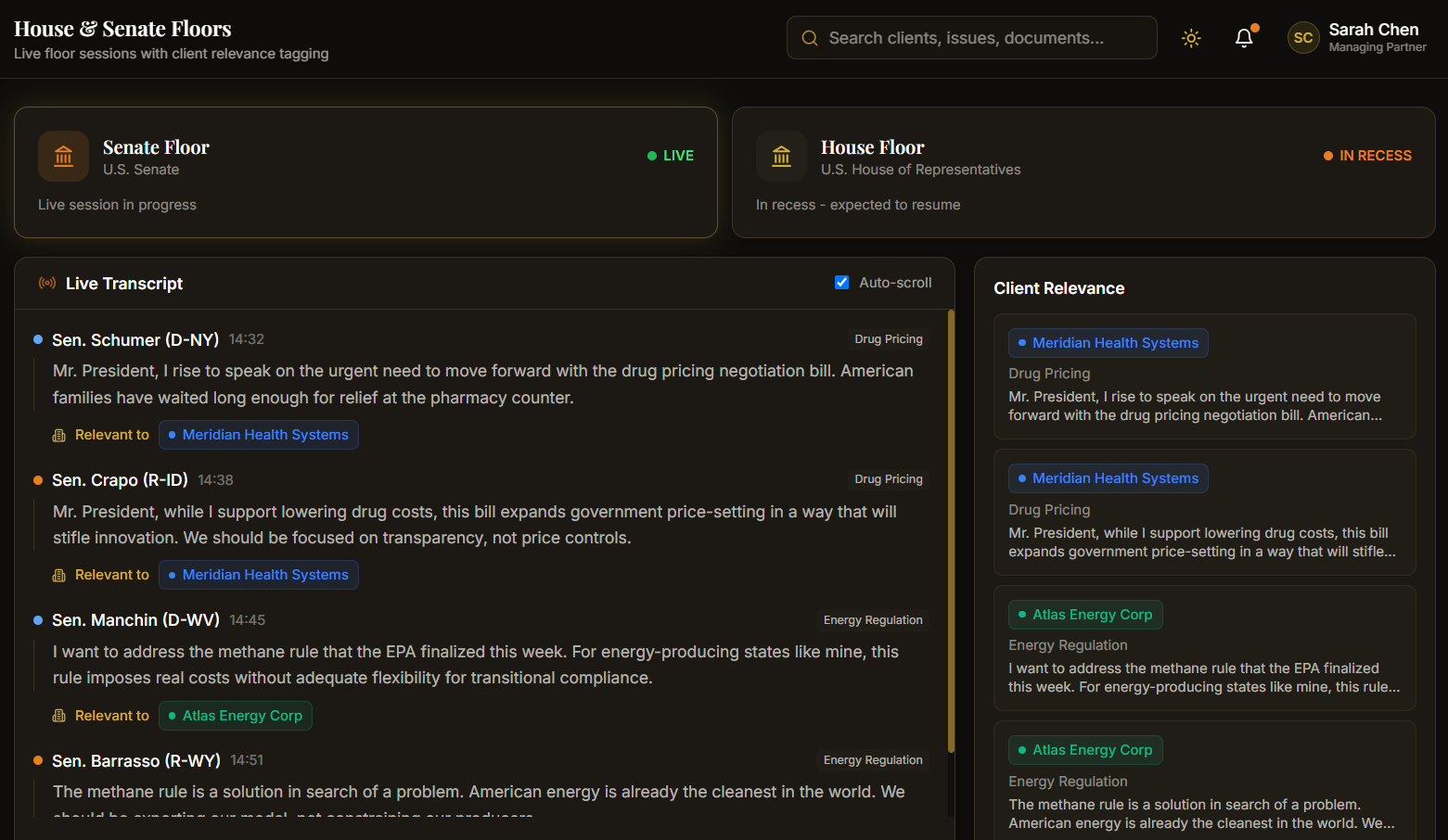Screen dimensions: 1448x840
Task: Toggle the light/dark theme sun icon
Action: click(1191, 38)
